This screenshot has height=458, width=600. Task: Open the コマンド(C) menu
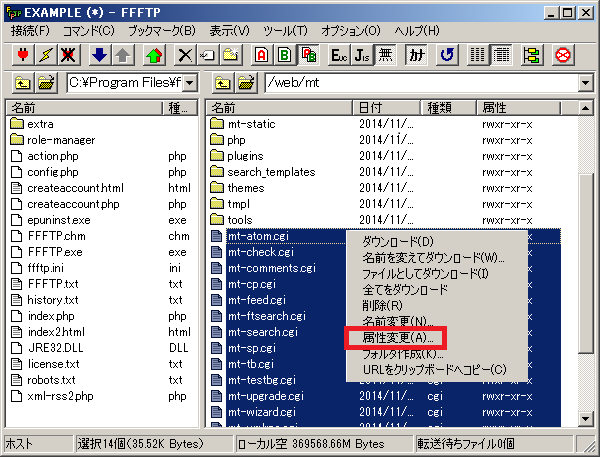[89, 31]
